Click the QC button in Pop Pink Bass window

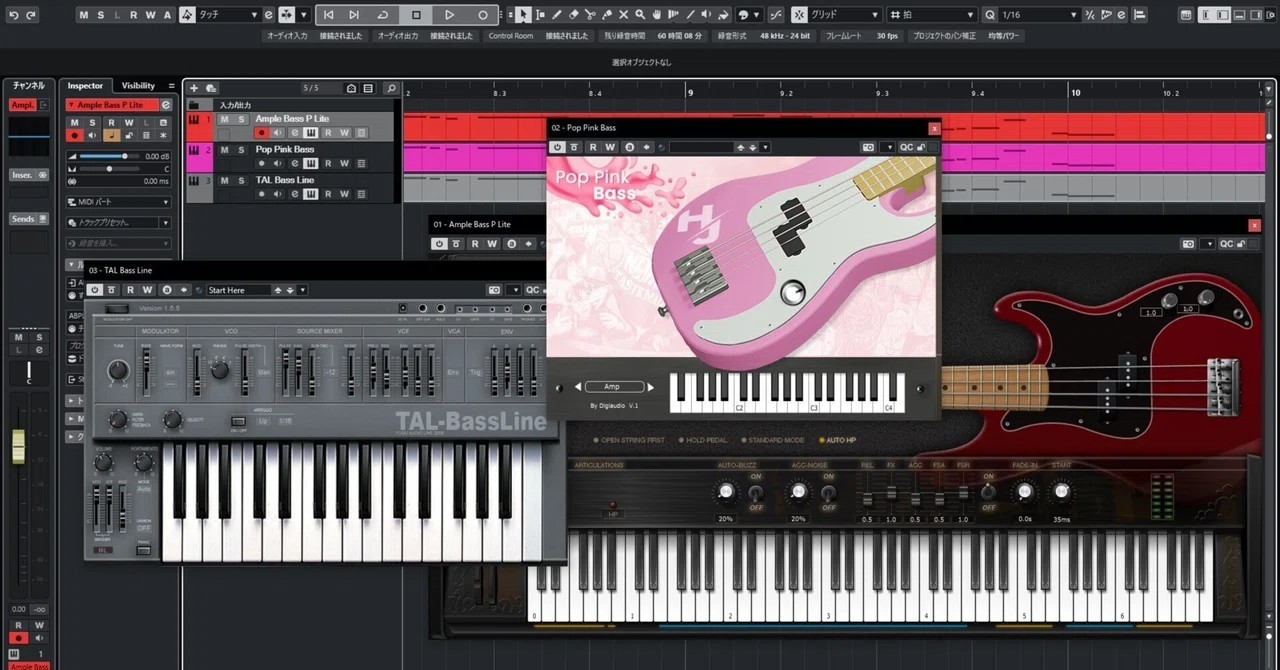906,147
